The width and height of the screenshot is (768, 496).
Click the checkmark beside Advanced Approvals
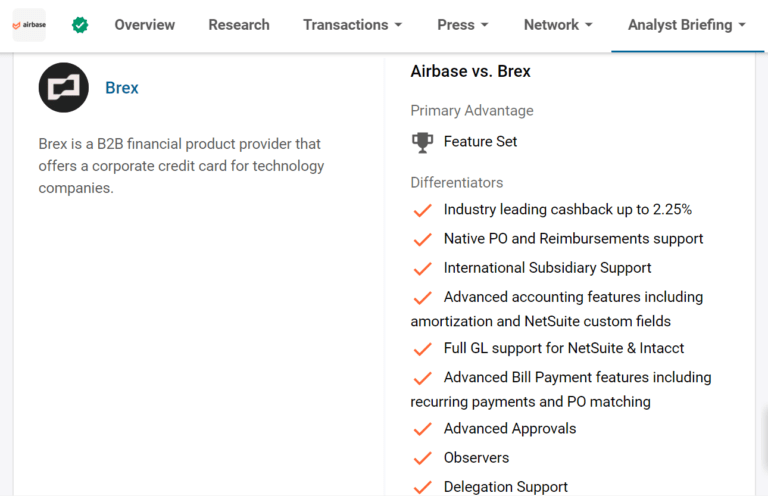(422, 429)
